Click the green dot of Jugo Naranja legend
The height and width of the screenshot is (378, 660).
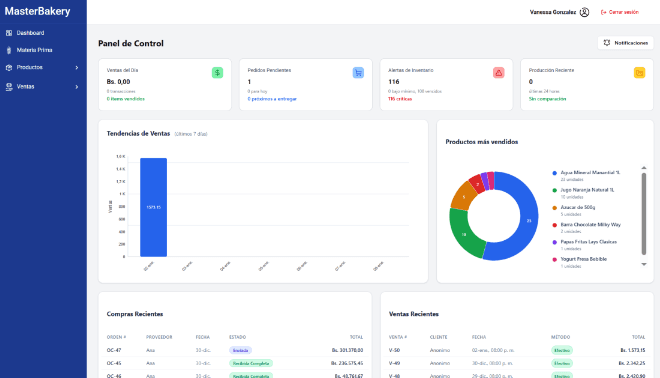point(554,190)
